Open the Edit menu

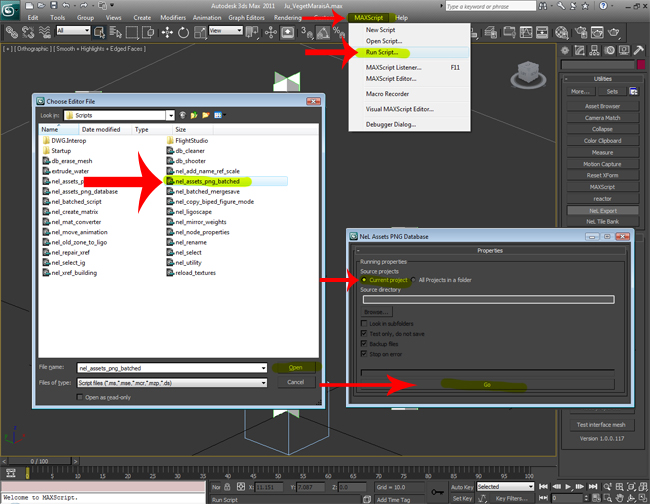(33, 17)
